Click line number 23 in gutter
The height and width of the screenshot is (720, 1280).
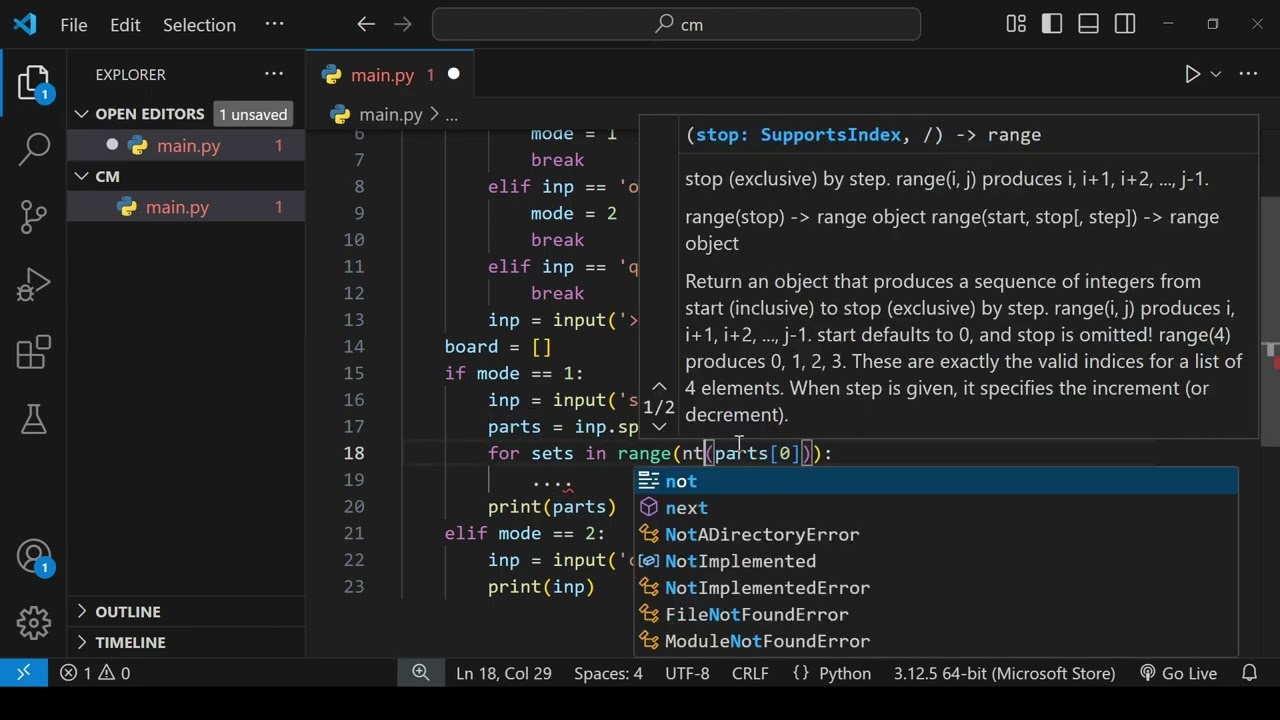(x=354, y=587)
